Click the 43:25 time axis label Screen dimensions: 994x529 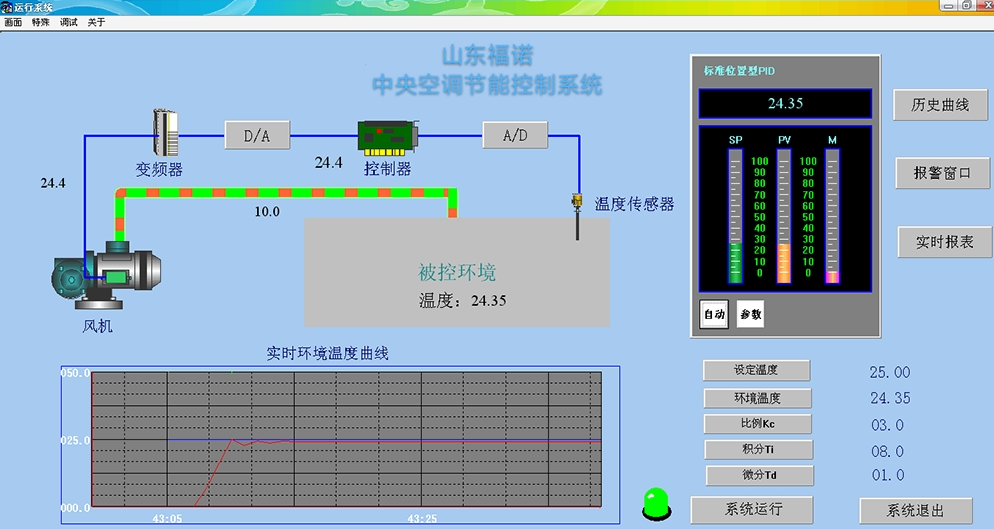(x=422, y=519)
